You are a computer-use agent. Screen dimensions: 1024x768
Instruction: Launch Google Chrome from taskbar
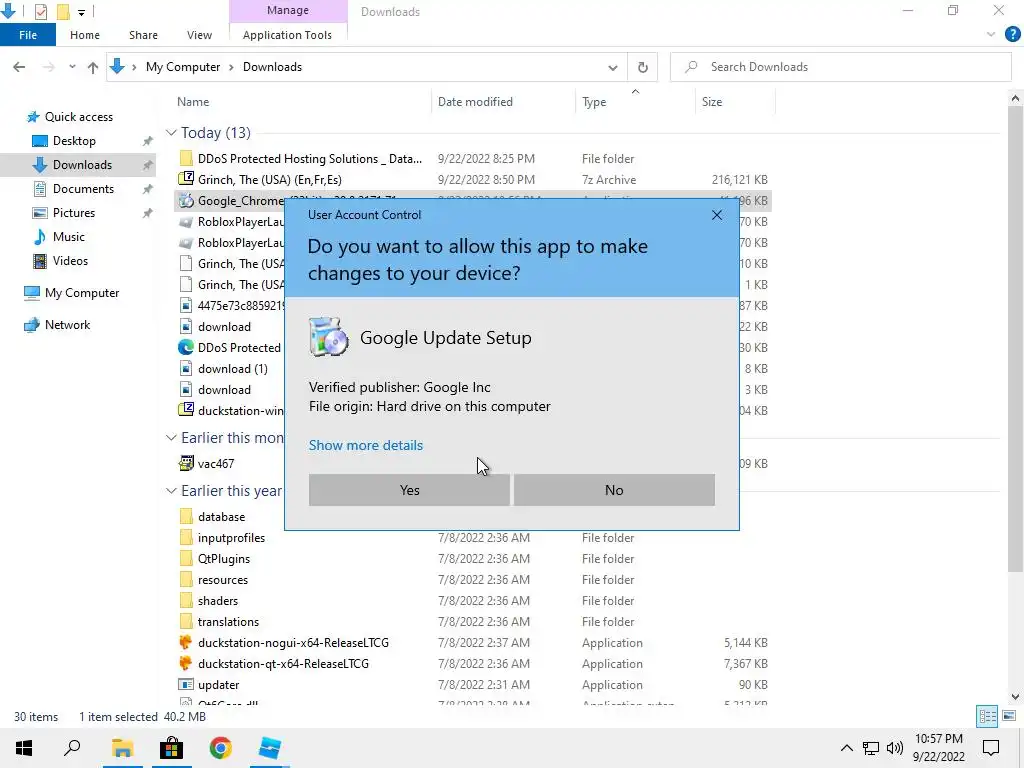(x=221, y=748)
